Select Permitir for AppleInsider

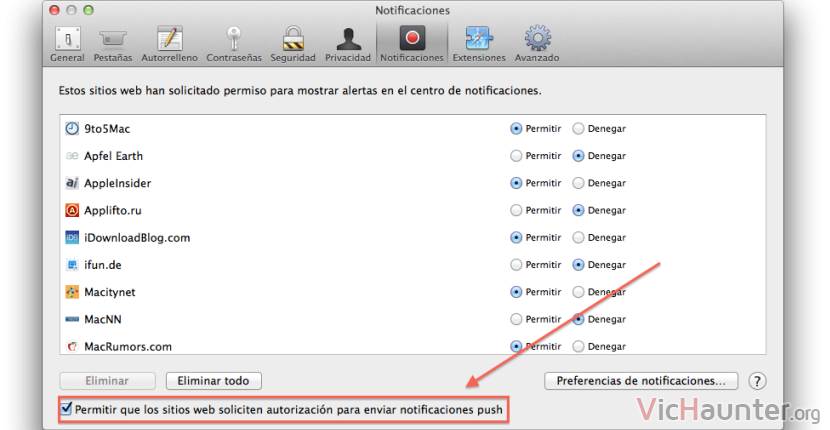pyautogui.click(x=516, y=183)
